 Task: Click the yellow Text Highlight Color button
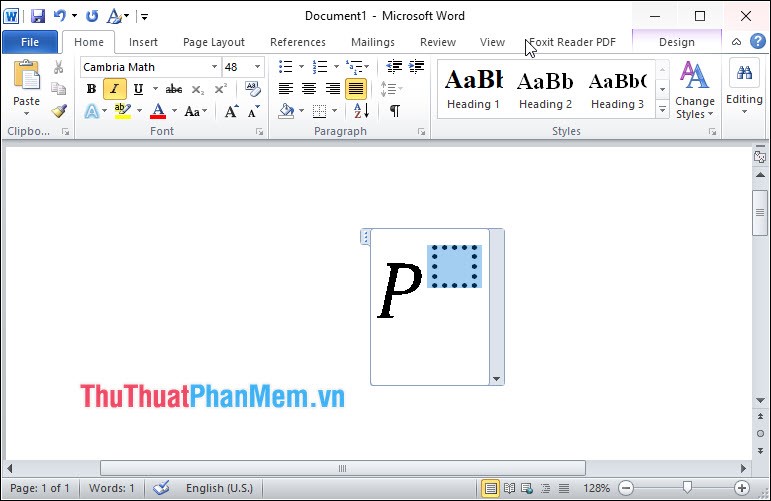click(122, 111)
